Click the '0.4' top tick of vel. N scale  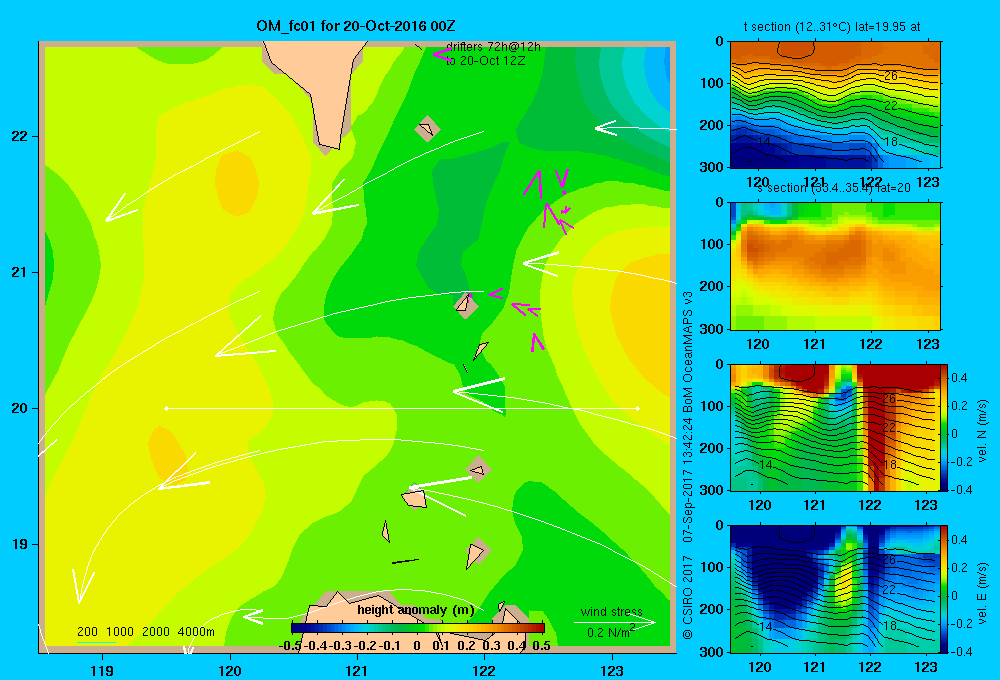coord(959,378)
